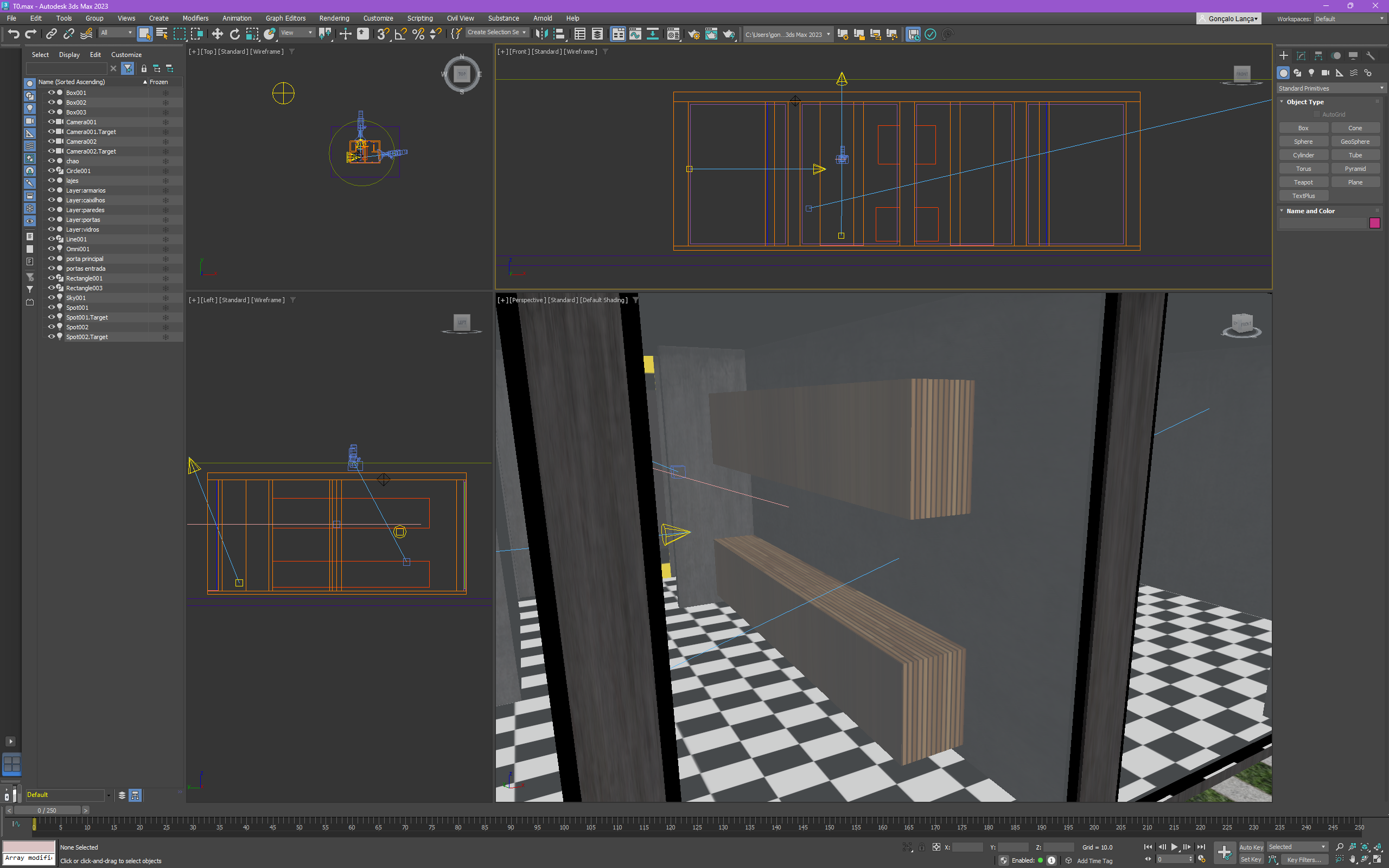Image resolution: width=1389 pixels, height=868 pixels.
Task: Click the magenta object color swatch
Action: click(x=1374, y=224)
